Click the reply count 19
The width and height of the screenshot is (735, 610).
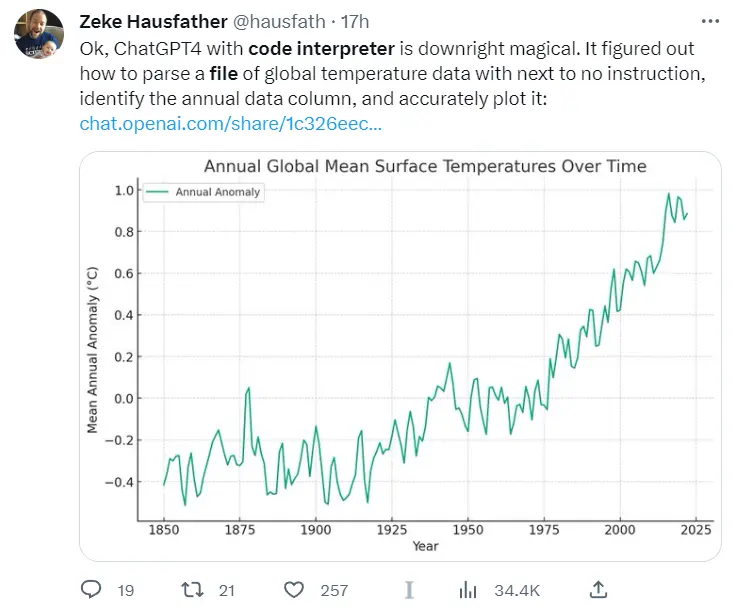point(126,591)
